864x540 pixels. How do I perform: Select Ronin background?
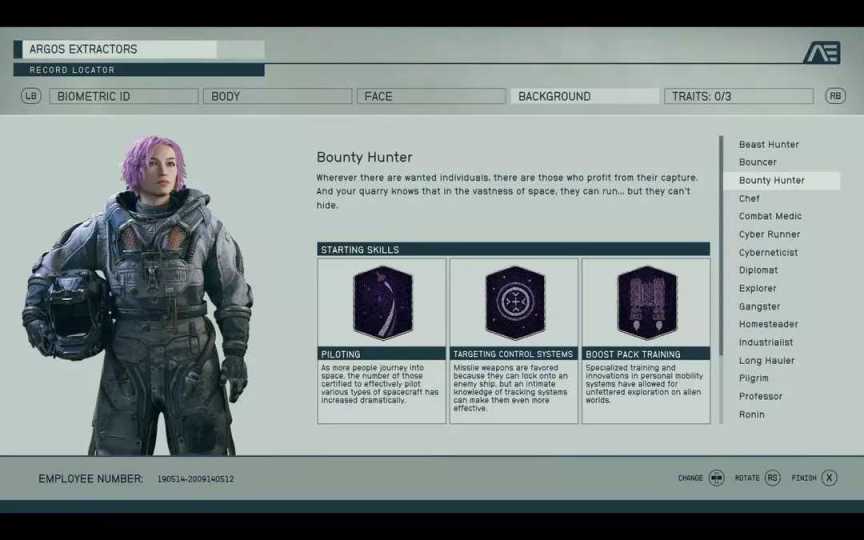(752, 414)
